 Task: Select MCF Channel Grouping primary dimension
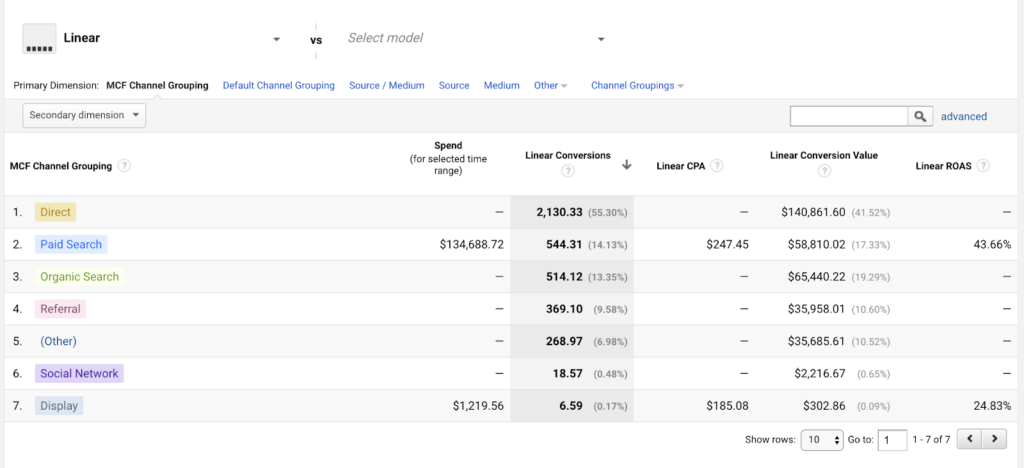point(157,86)
